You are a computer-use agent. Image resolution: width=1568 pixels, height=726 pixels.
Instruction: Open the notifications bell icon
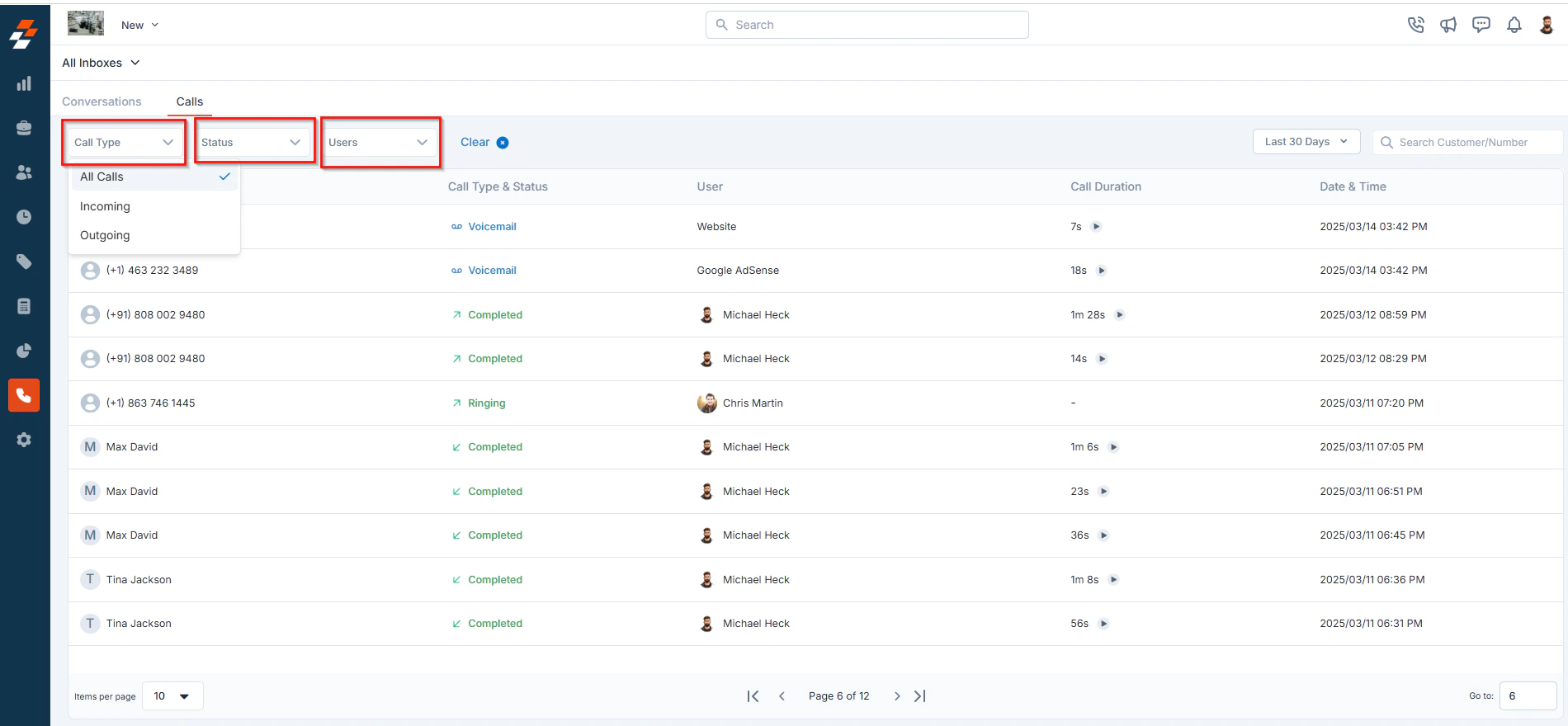click(1514, 25)
